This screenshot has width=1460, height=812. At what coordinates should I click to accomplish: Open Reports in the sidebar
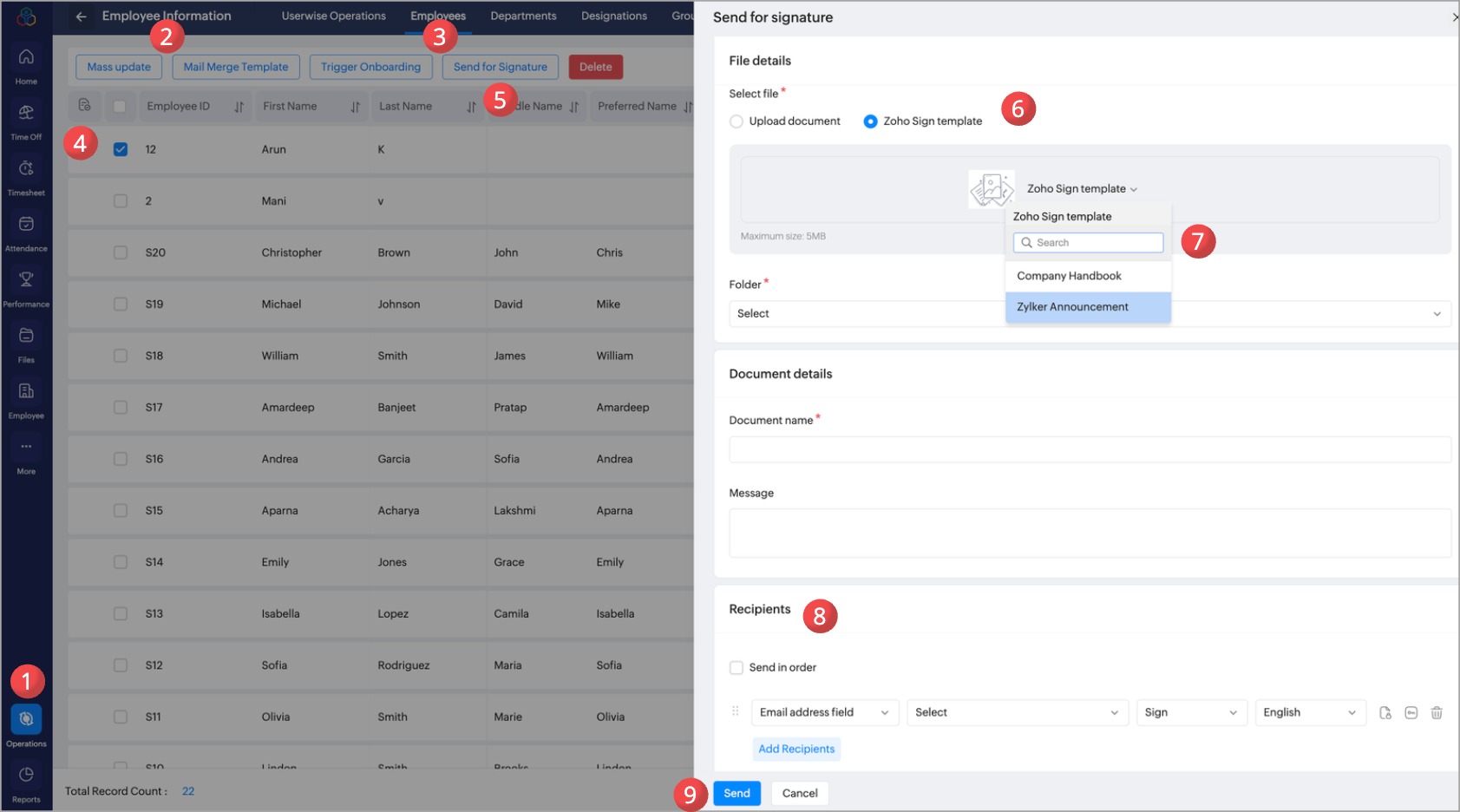(26, 784)
